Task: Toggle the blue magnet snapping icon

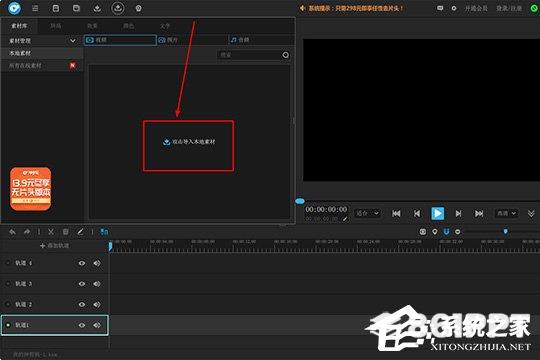Action: coord(446,232)
